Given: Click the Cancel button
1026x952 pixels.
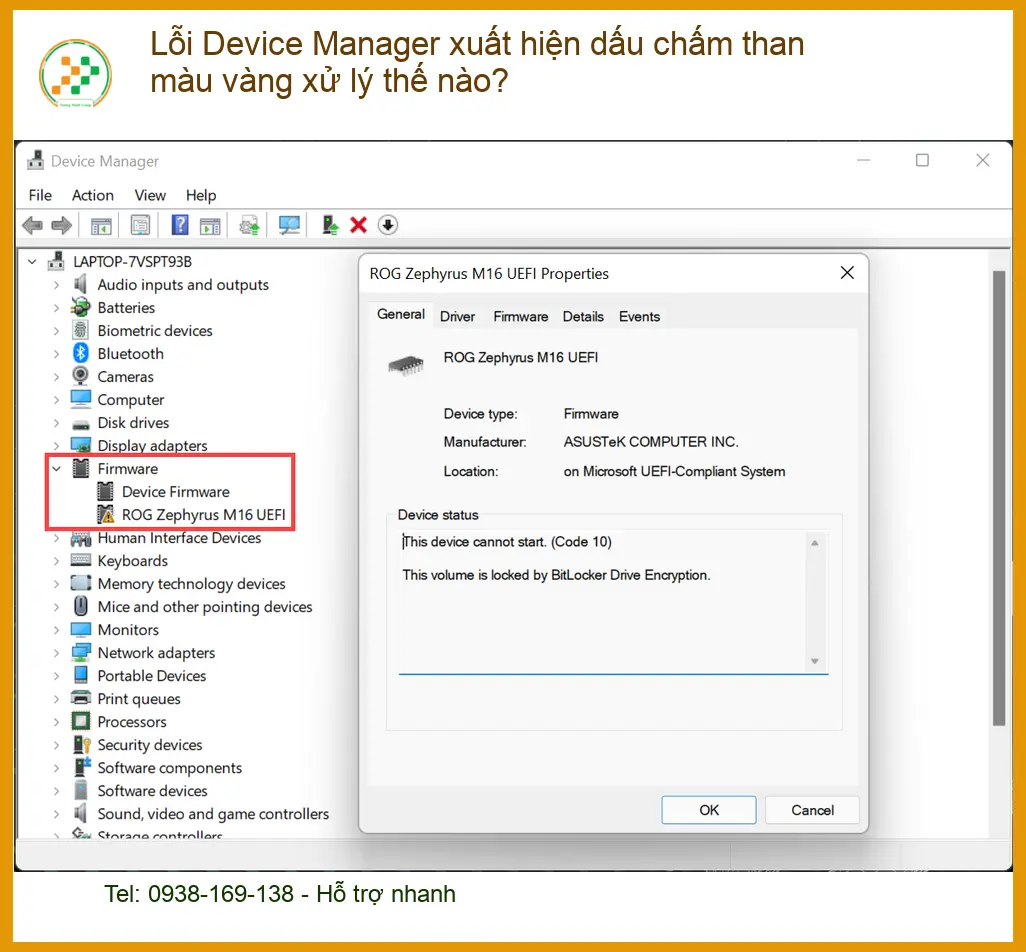Looking at the screenshot, I should click(812, 810).
